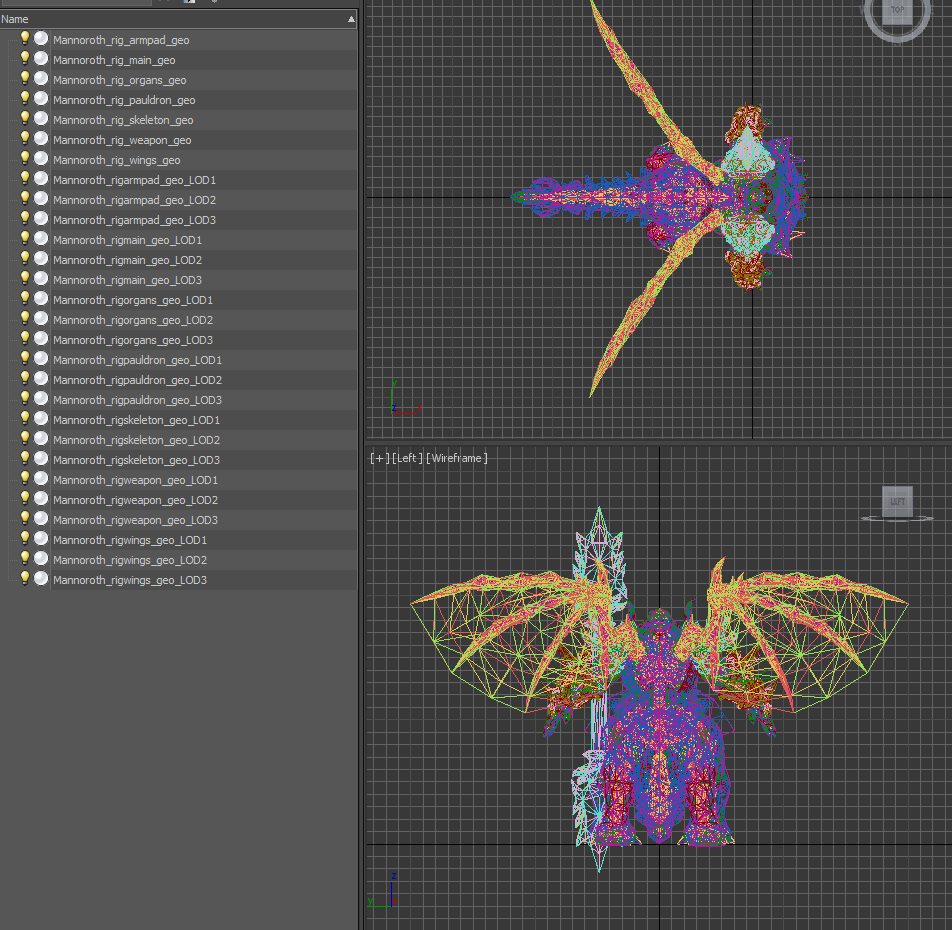The height and width of the screenshot is (930, 952).
Task: Open the [Left] point-of-view viewport menu
Action: tap(407, 458)
